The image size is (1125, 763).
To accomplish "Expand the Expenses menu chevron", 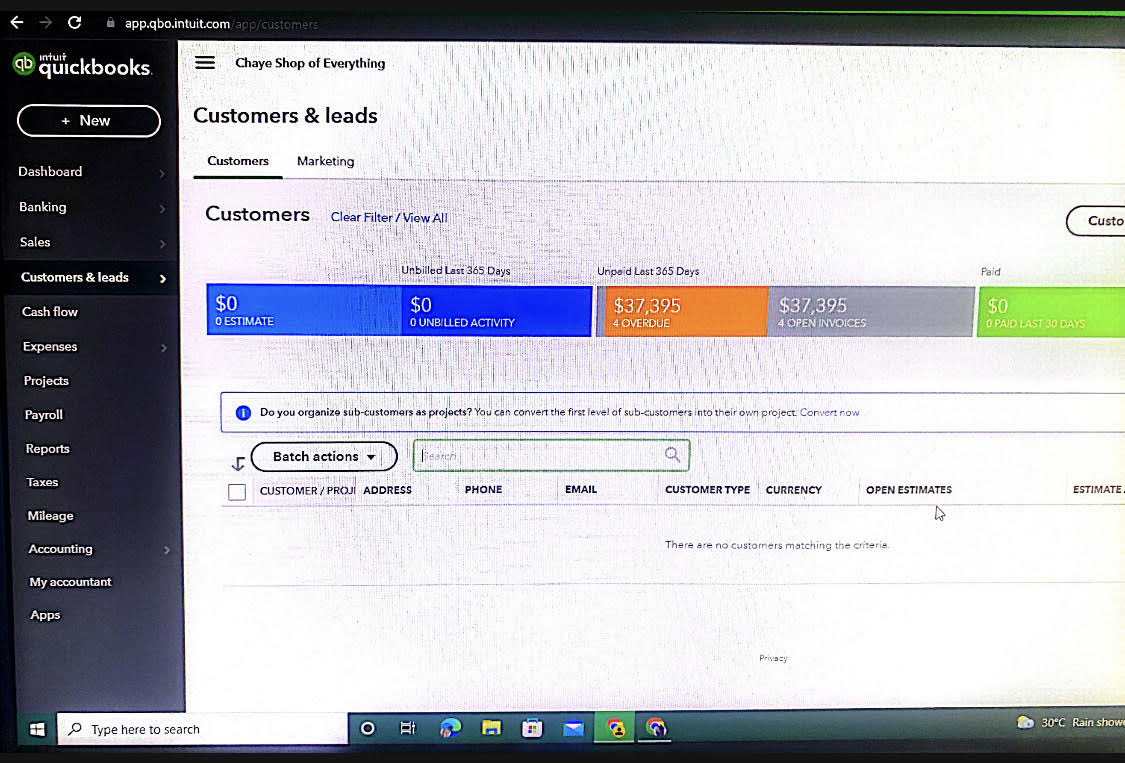I will [164, 348].
